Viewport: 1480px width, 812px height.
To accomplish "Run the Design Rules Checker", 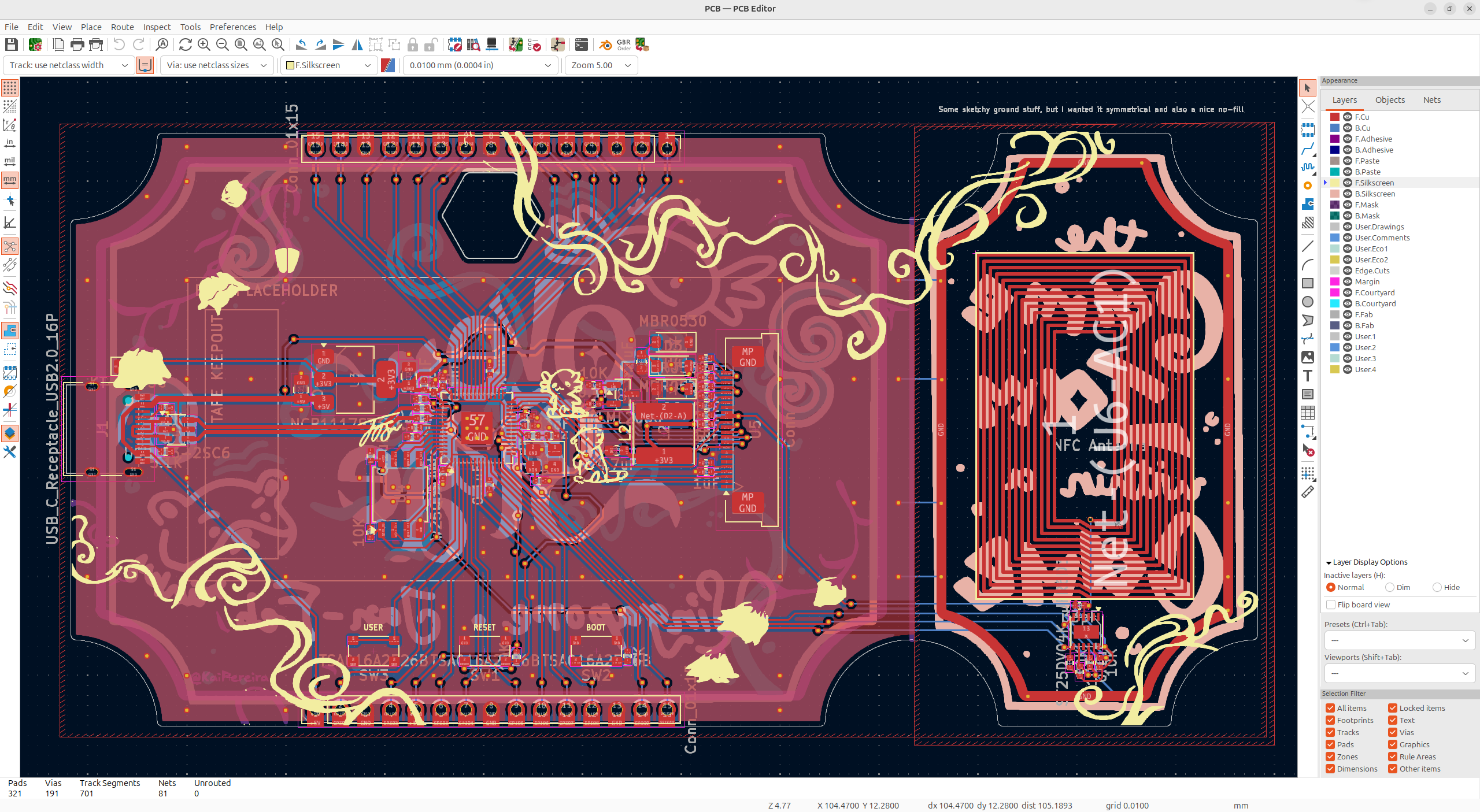I will point(534,45).
